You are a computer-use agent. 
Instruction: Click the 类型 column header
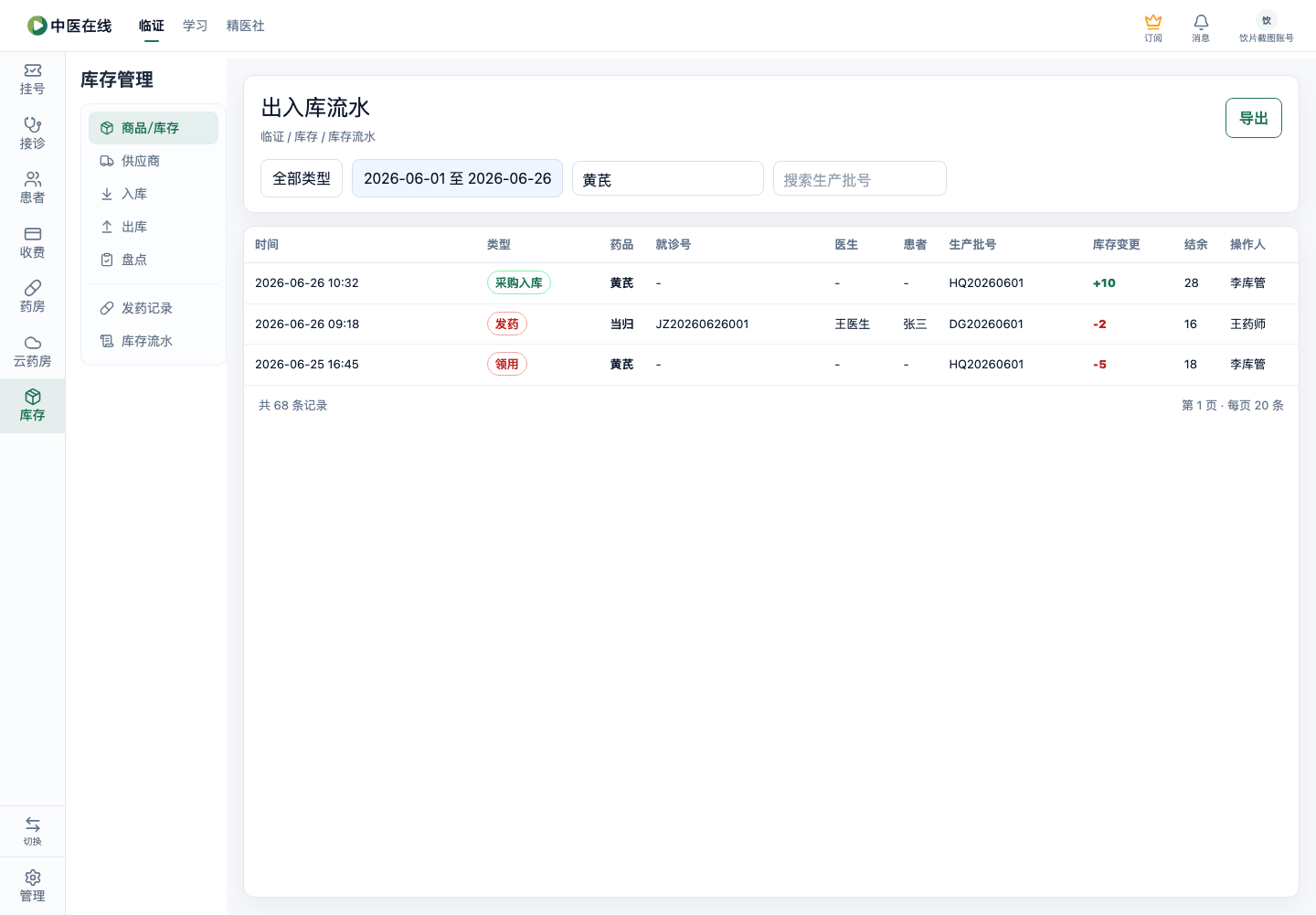[x=499, y=245]
